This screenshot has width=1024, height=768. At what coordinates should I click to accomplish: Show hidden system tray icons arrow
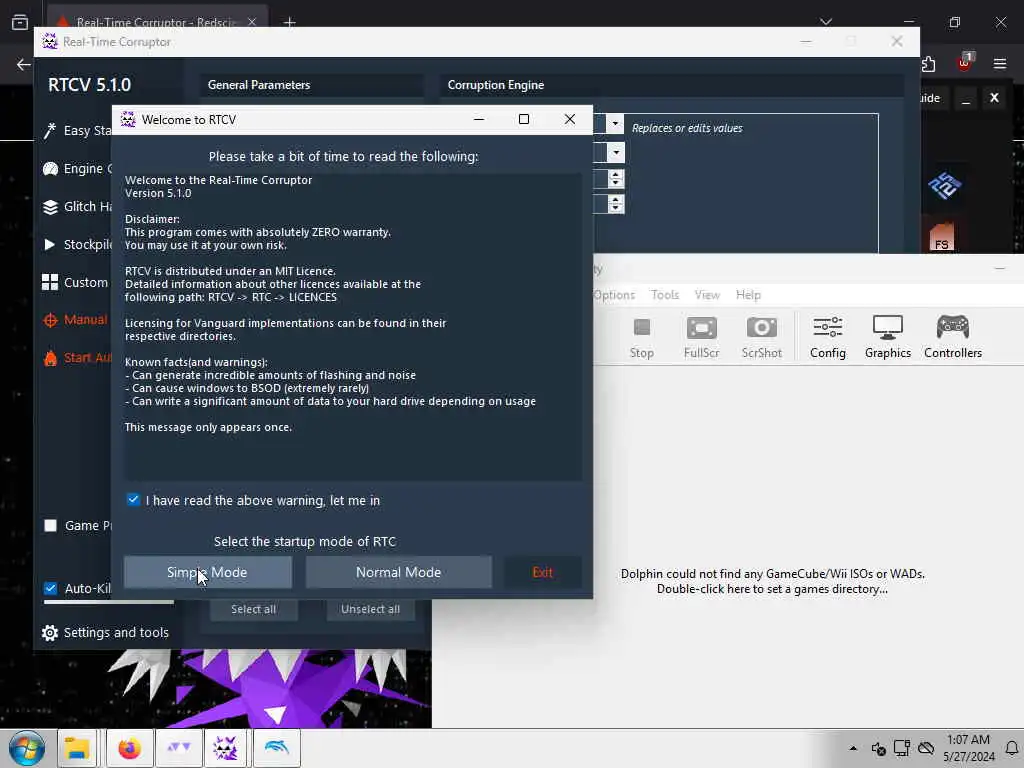pyautogui.click(x=853, y=748)
